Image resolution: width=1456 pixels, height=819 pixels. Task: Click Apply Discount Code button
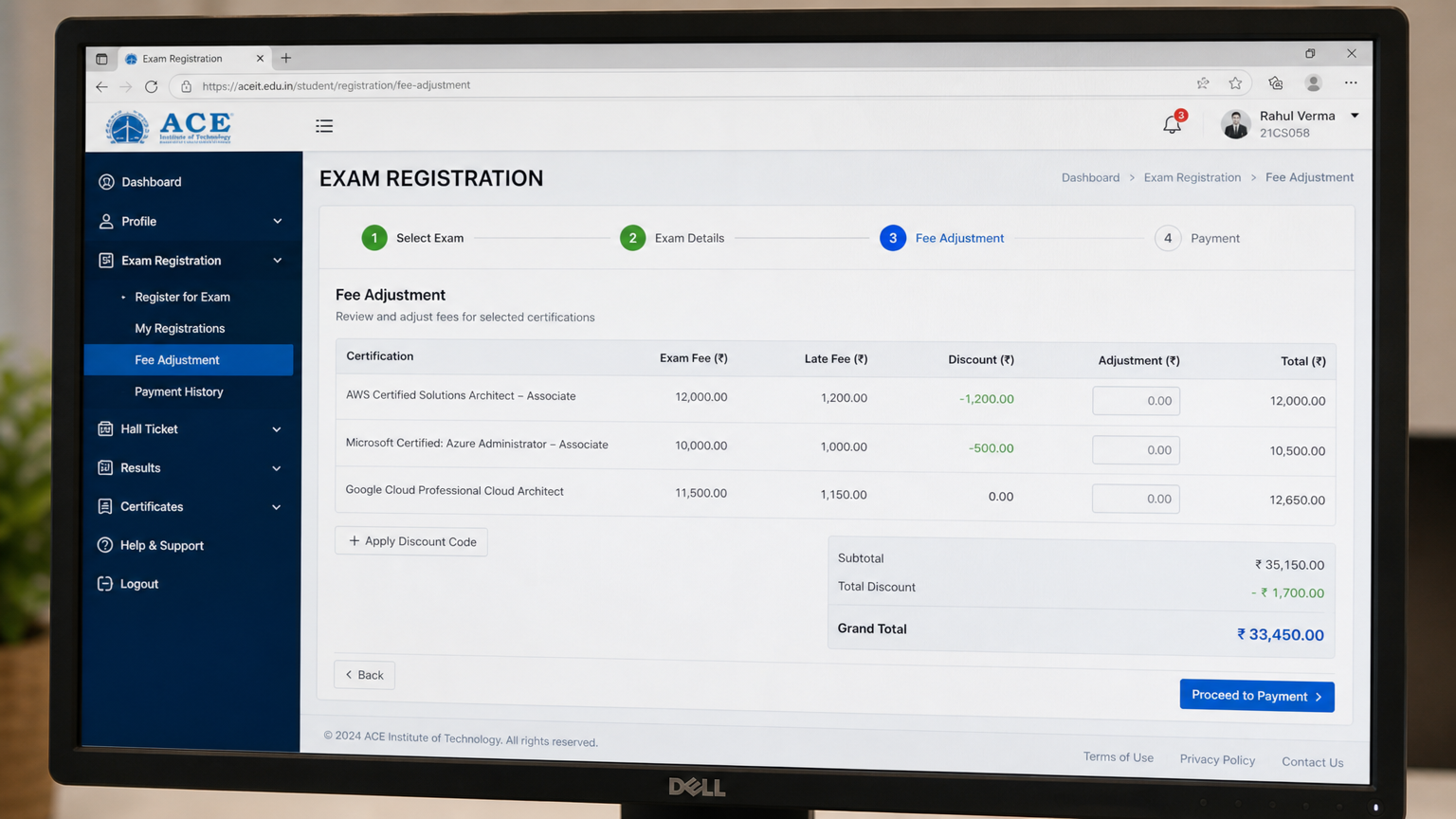tap(411, 541)
